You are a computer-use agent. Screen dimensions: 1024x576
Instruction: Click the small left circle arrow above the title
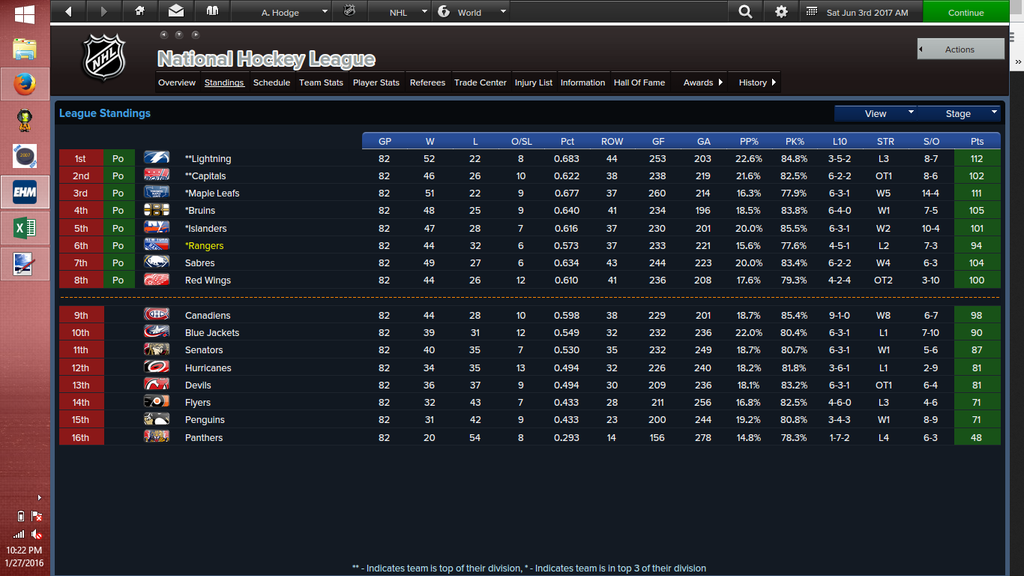tap(164, 35)
